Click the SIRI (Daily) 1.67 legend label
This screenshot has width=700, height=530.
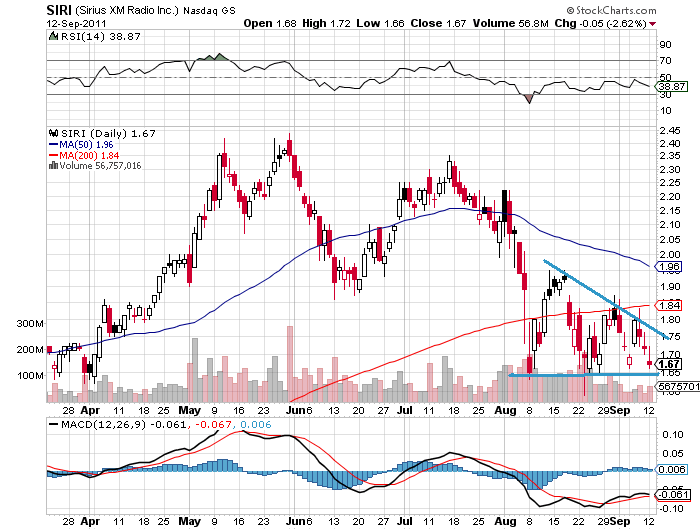point(108,134)
